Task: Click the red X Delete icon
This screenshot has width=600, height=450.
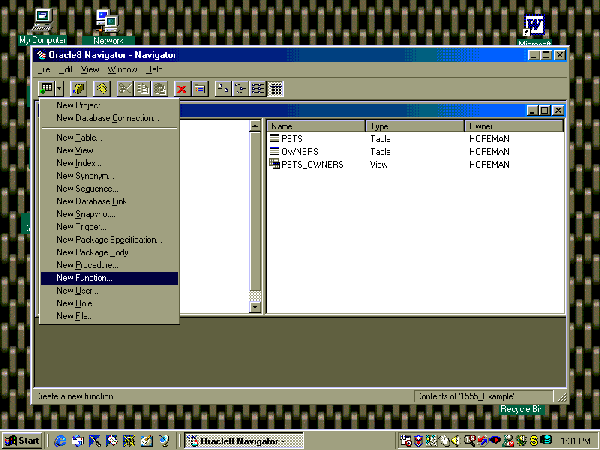Action: click(x=182, y=89)
